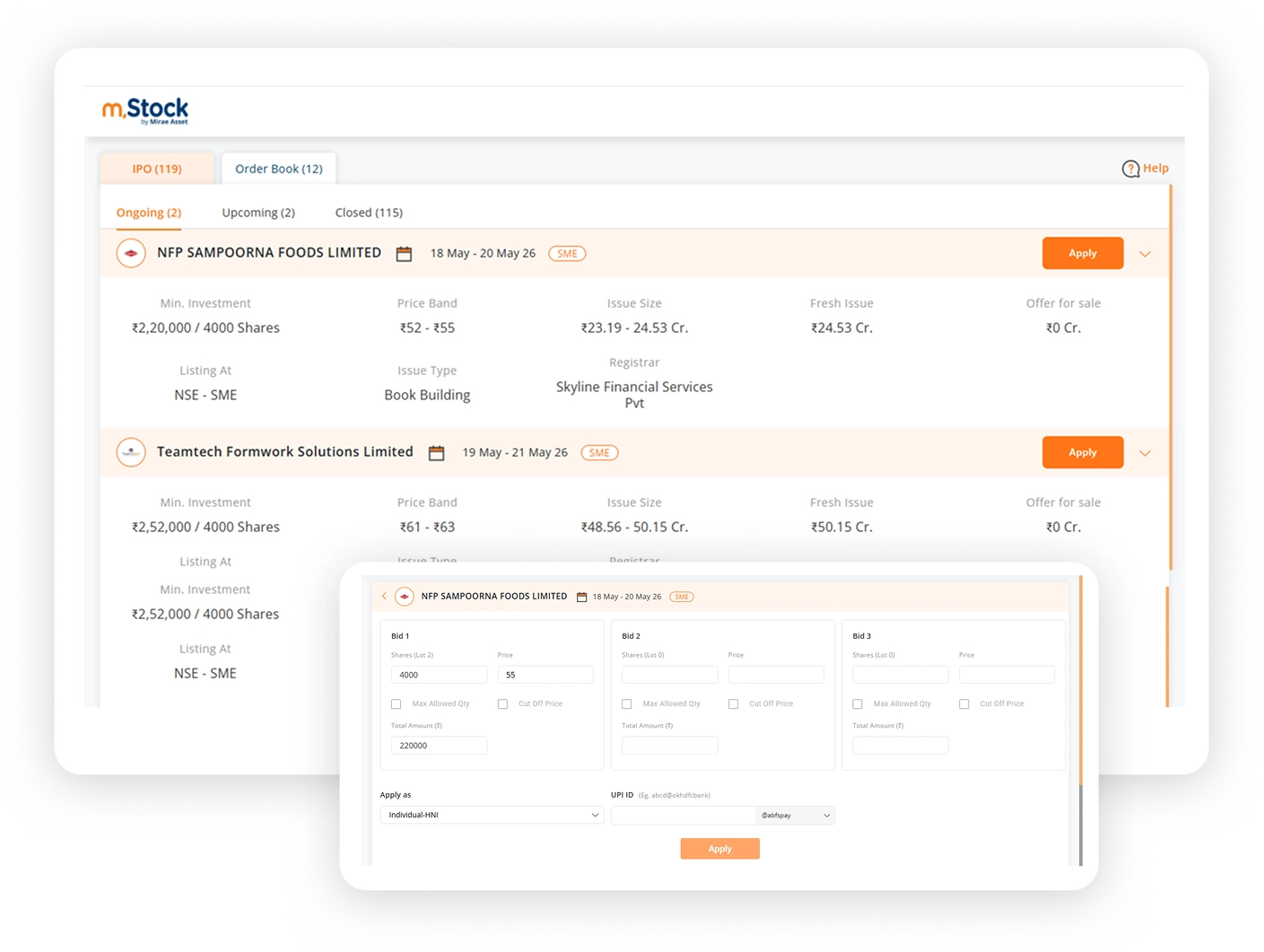Collapse the NFP Sampoorna Foods details chevron

[1145, 254]
